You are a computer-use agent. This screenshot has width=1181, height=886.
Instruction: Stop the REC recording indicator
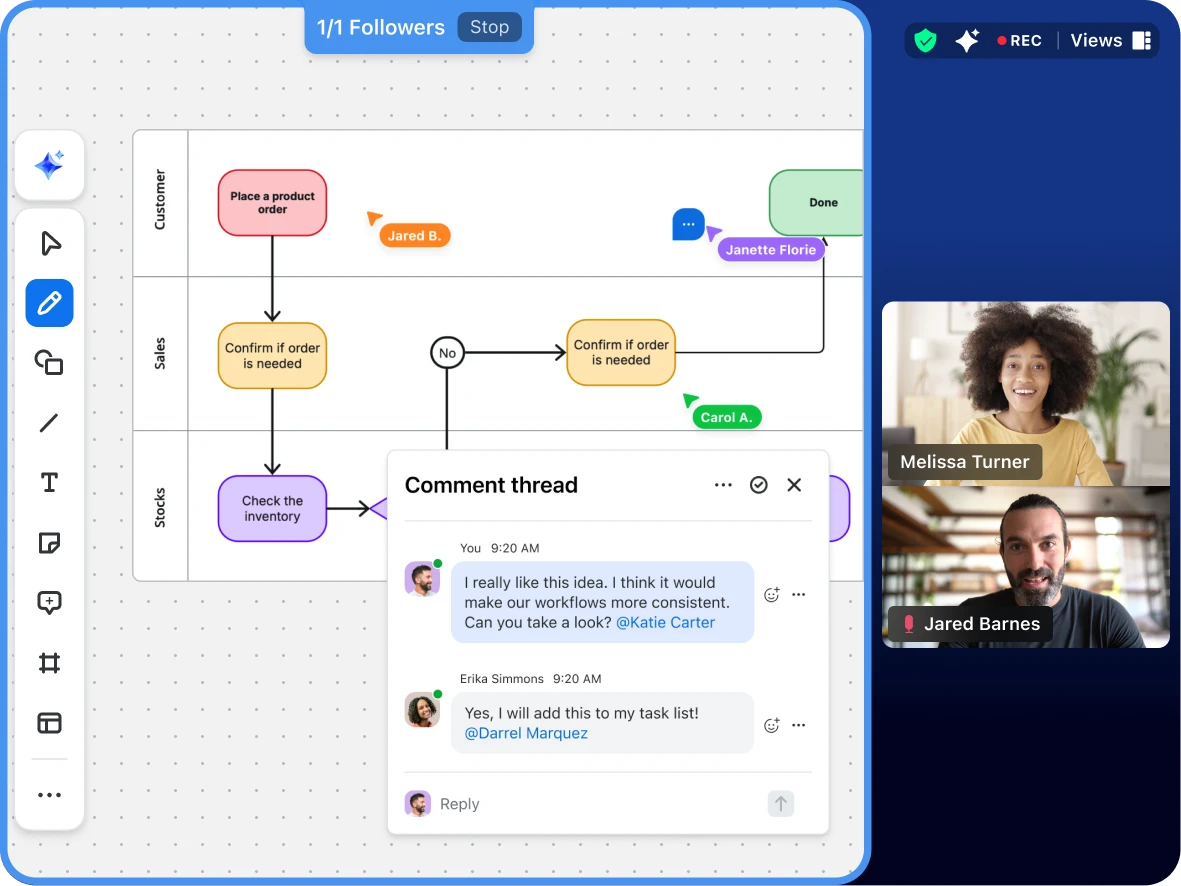coord(1018,40)
